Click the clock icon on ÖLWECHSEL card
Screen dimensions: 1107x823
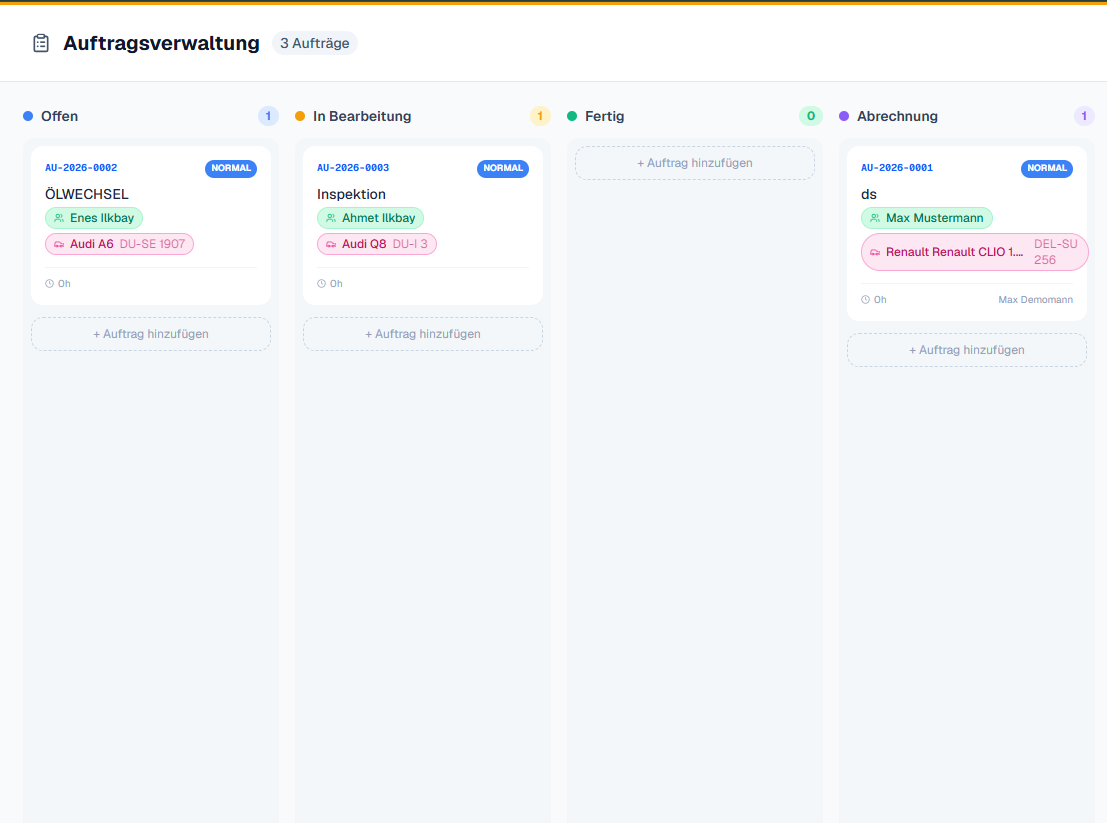point(49,284)
